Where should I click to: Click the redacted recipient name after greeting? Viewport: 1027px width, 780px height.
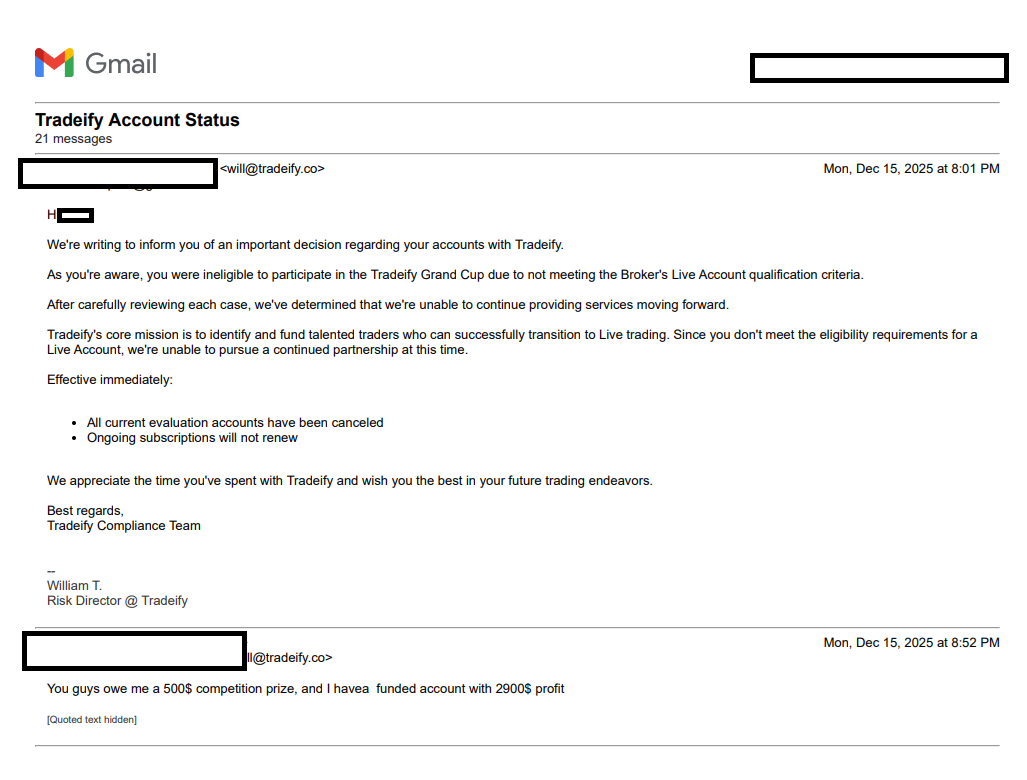(75, 215)
